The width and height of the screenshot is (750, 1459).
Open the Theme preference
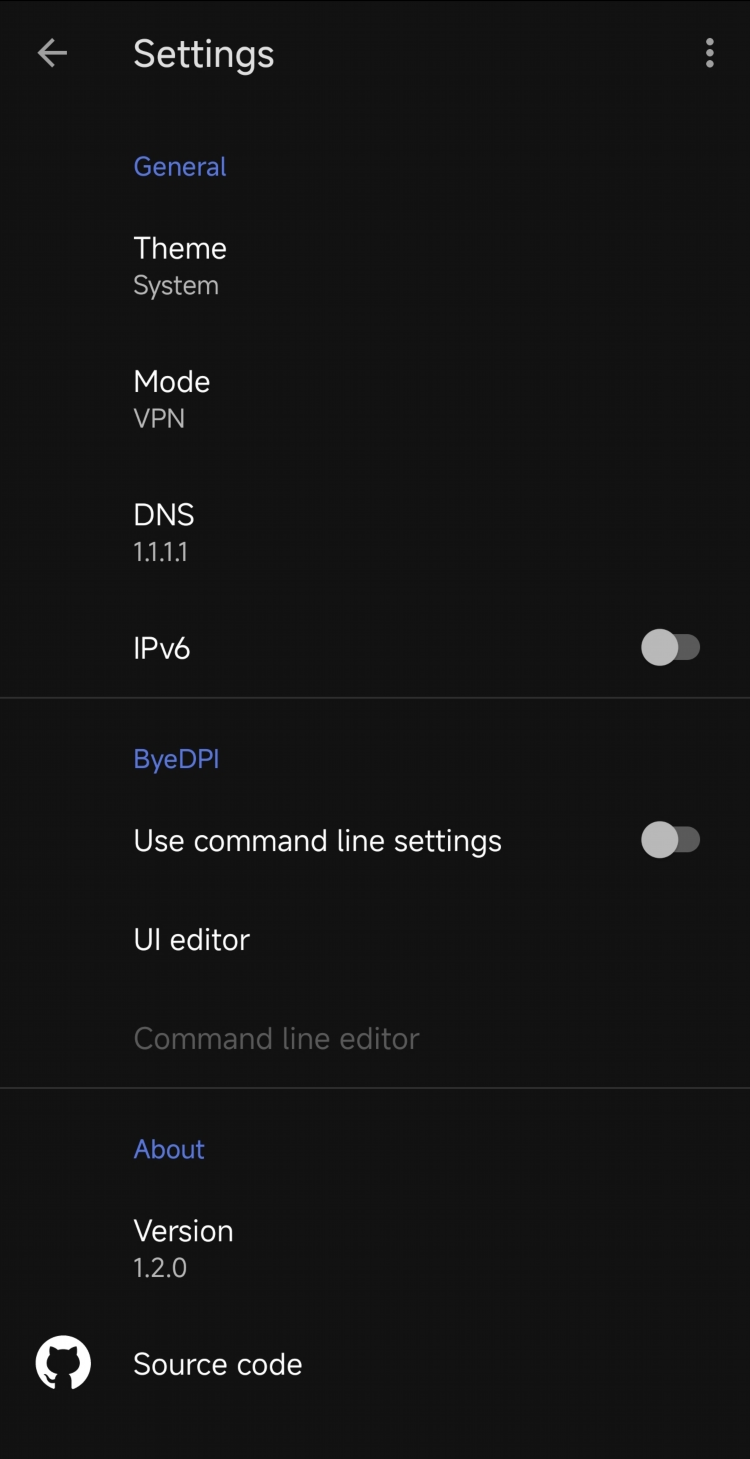(375, 266)
